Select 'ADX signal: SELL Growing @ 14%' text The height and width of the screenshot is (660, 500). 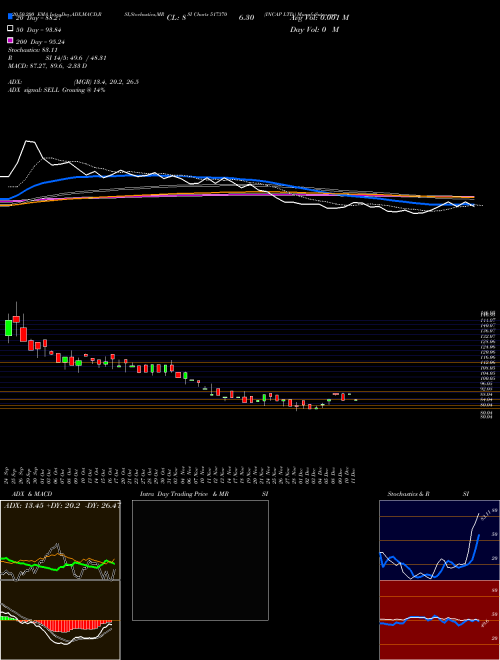(56, 90)
